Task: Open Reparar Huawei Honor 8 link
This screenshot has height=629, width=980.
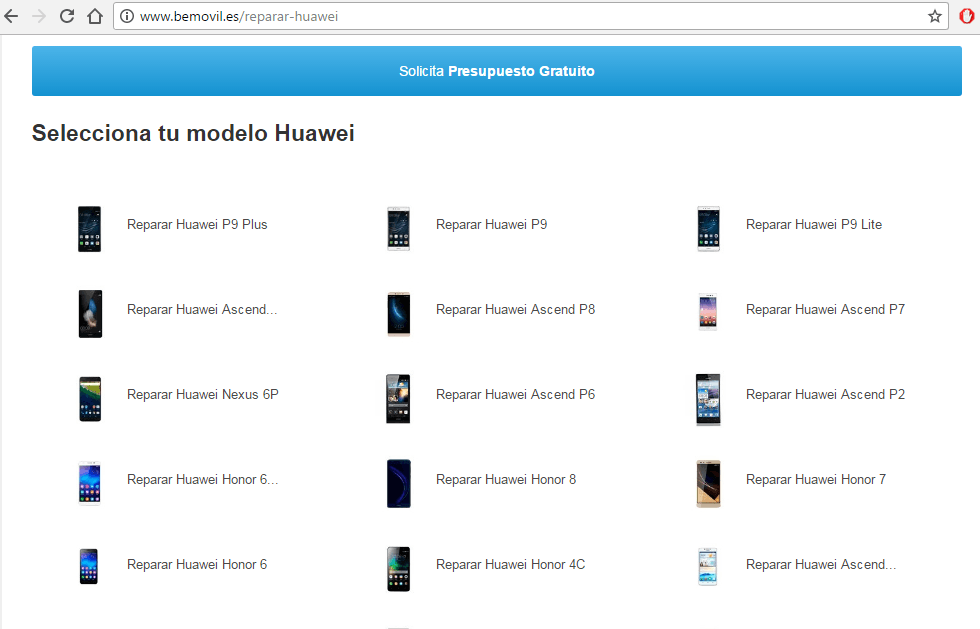Action: pos(506,480)
